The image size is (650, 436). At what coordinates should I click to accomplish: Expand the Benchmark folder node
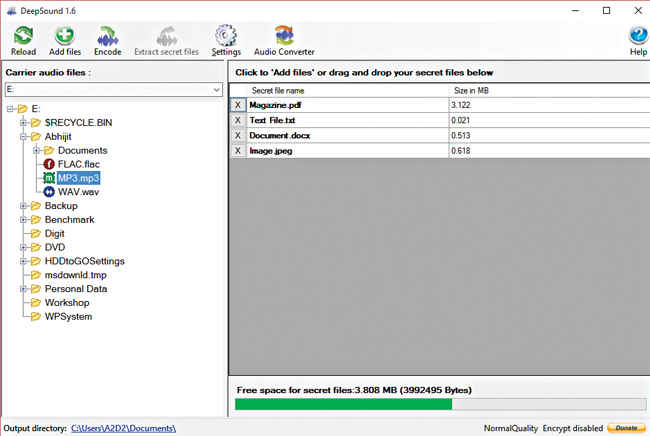click(24, 219)
